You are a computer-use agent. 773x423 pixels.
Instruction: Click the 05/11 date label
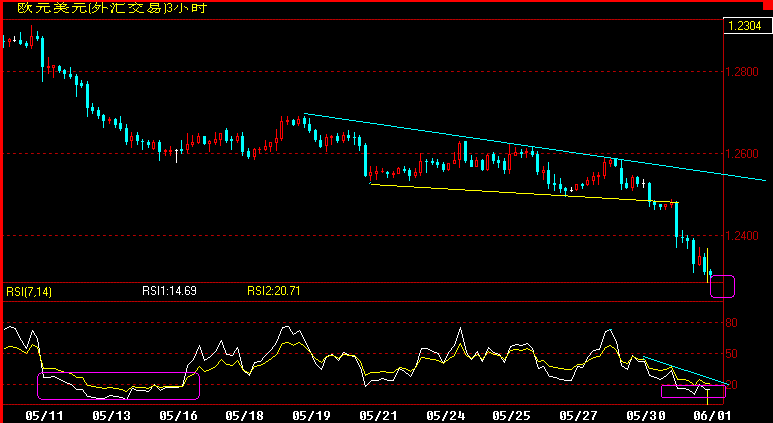pyautogui.click(x=44, y=416)
